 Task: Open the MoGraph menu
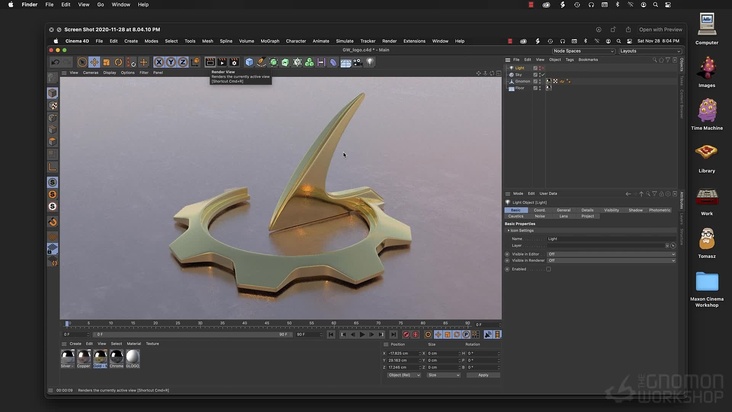(x=270, y=41)
